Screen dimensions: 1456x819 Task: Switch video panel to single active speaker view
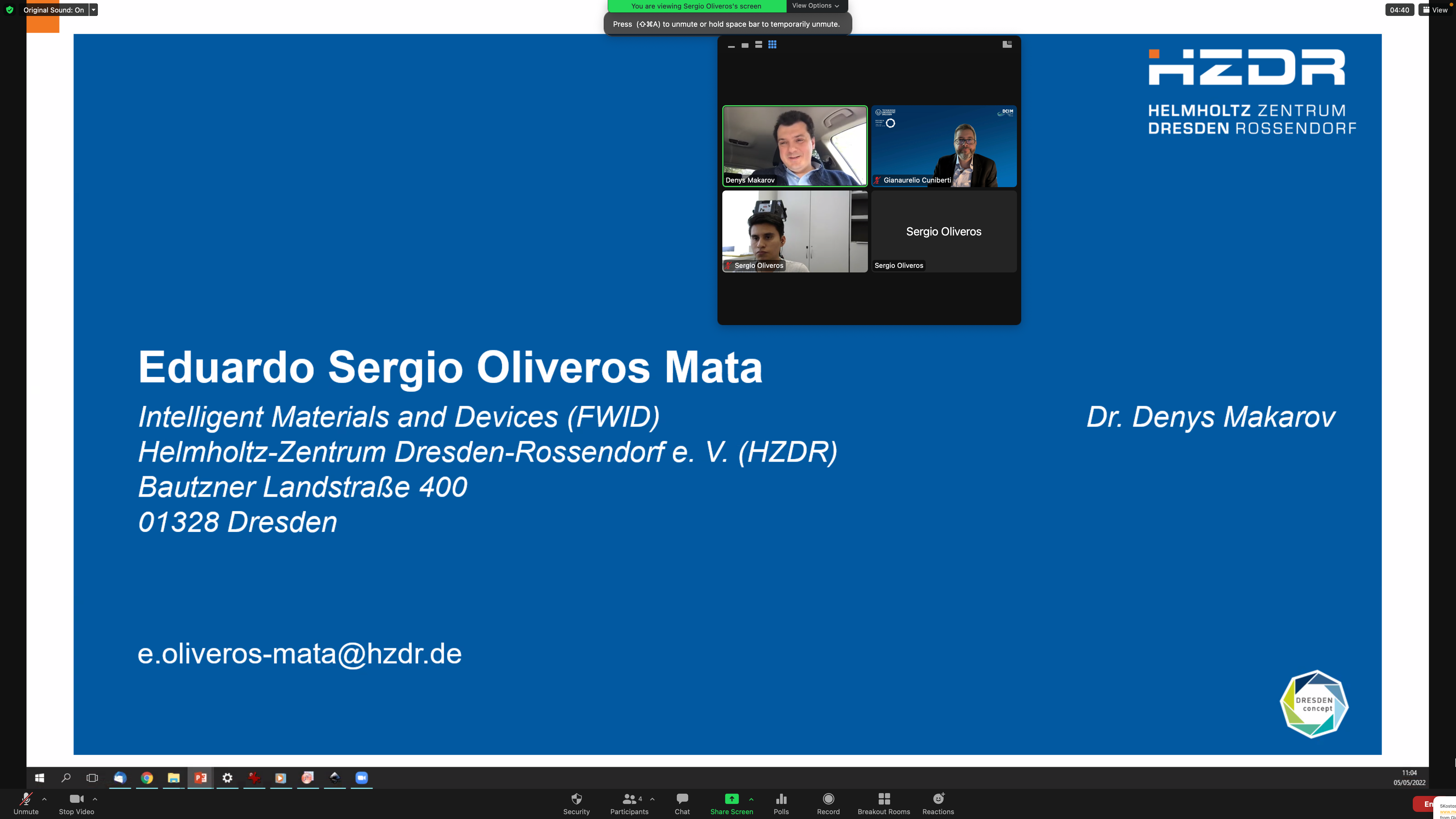tap(745, 45)
